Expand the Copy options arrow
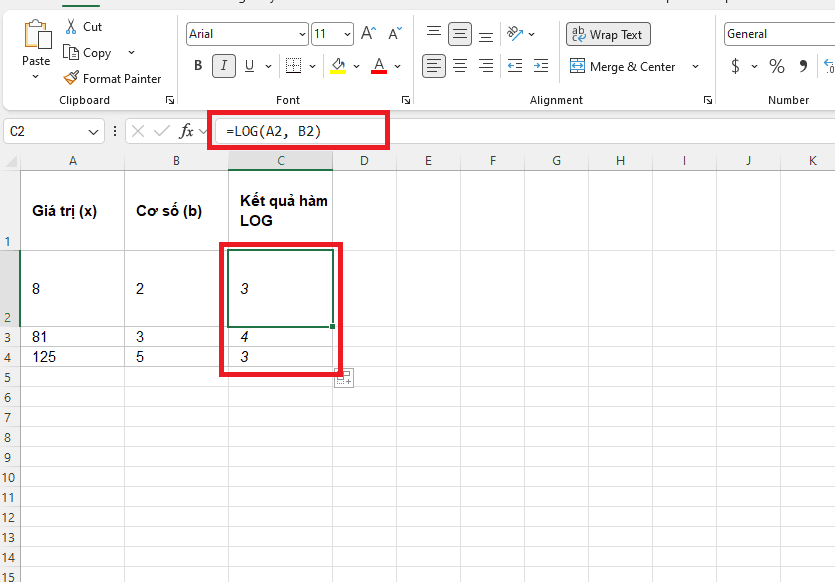 pyautogui.click(x=132, y=52)
